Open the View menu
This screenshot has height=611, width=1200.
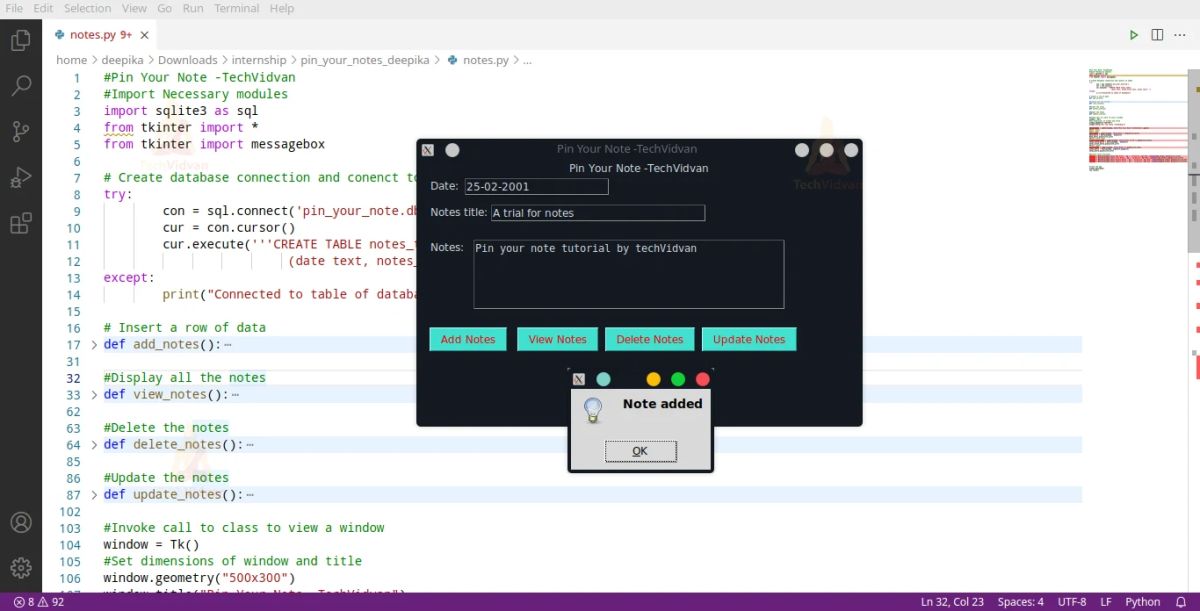[134, 8]
